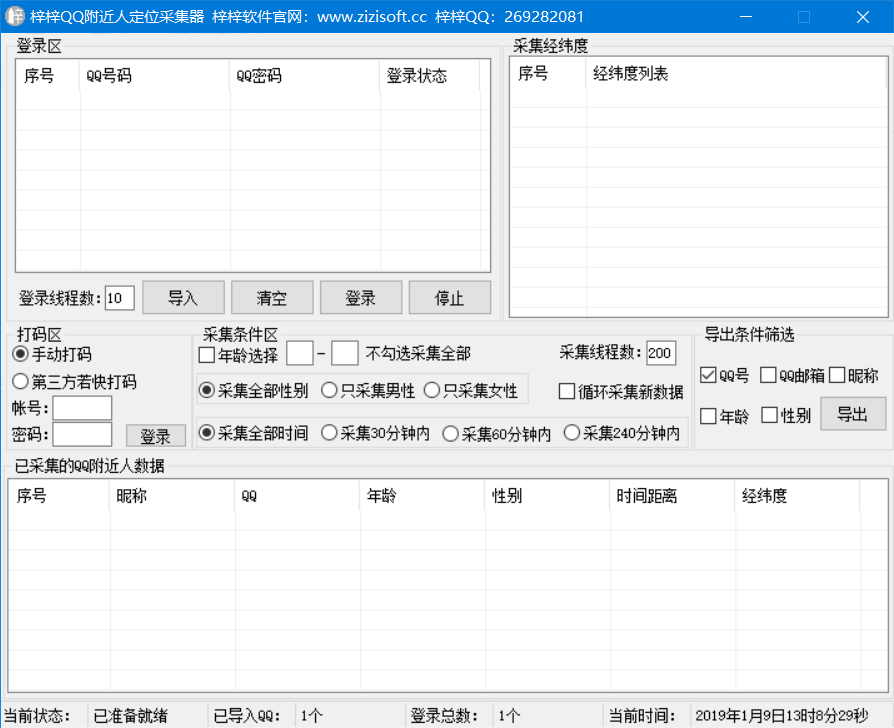Click the 导出 export button
This screenshot has height=728, width=894.
pos(852,414)
